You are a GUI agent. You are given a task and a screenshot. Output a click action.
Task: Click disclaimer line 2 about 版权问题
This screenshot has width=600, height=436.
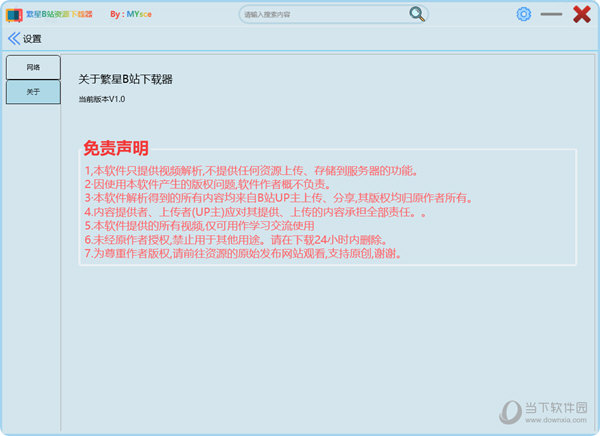pos(207,184)
